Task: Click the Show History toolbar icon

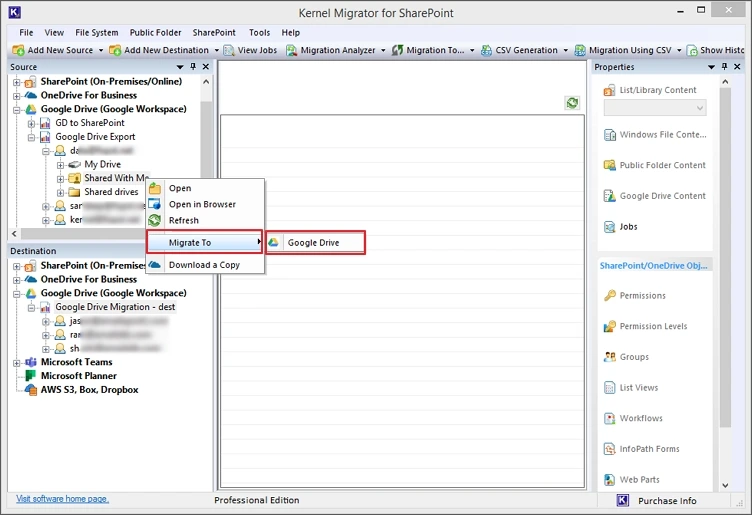Action: click(692, 50)
